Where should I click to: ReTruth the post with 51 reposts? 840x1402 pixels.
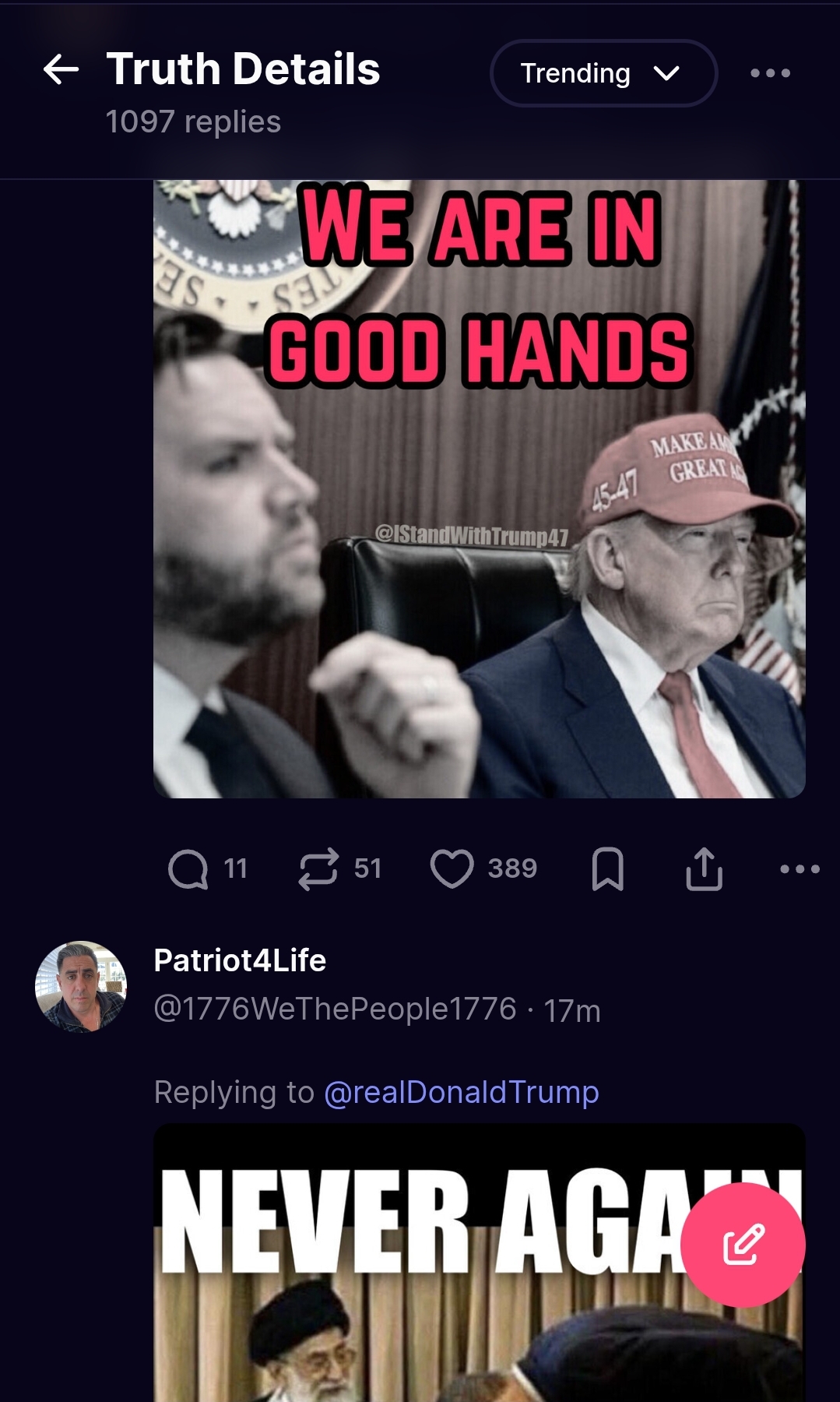pos(318,868)
